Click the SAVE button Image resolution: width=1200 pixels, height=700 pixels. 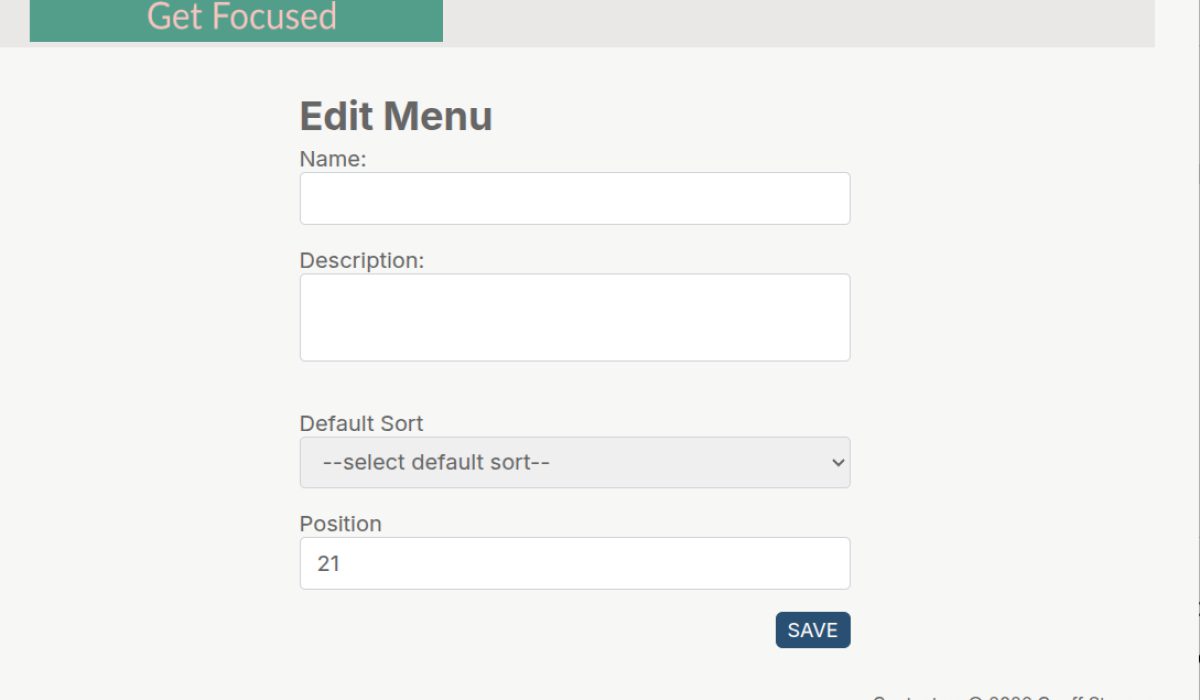(812, 630)
